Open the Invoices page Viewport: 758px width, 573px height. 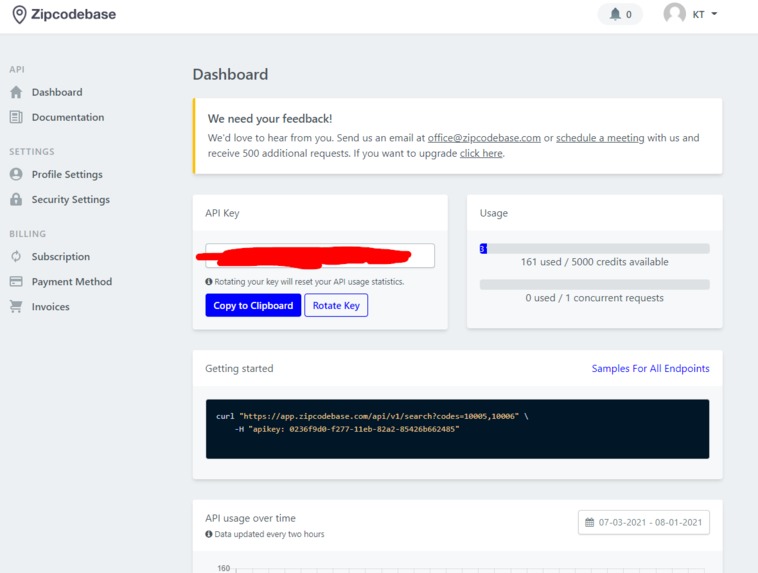point(51,307)
